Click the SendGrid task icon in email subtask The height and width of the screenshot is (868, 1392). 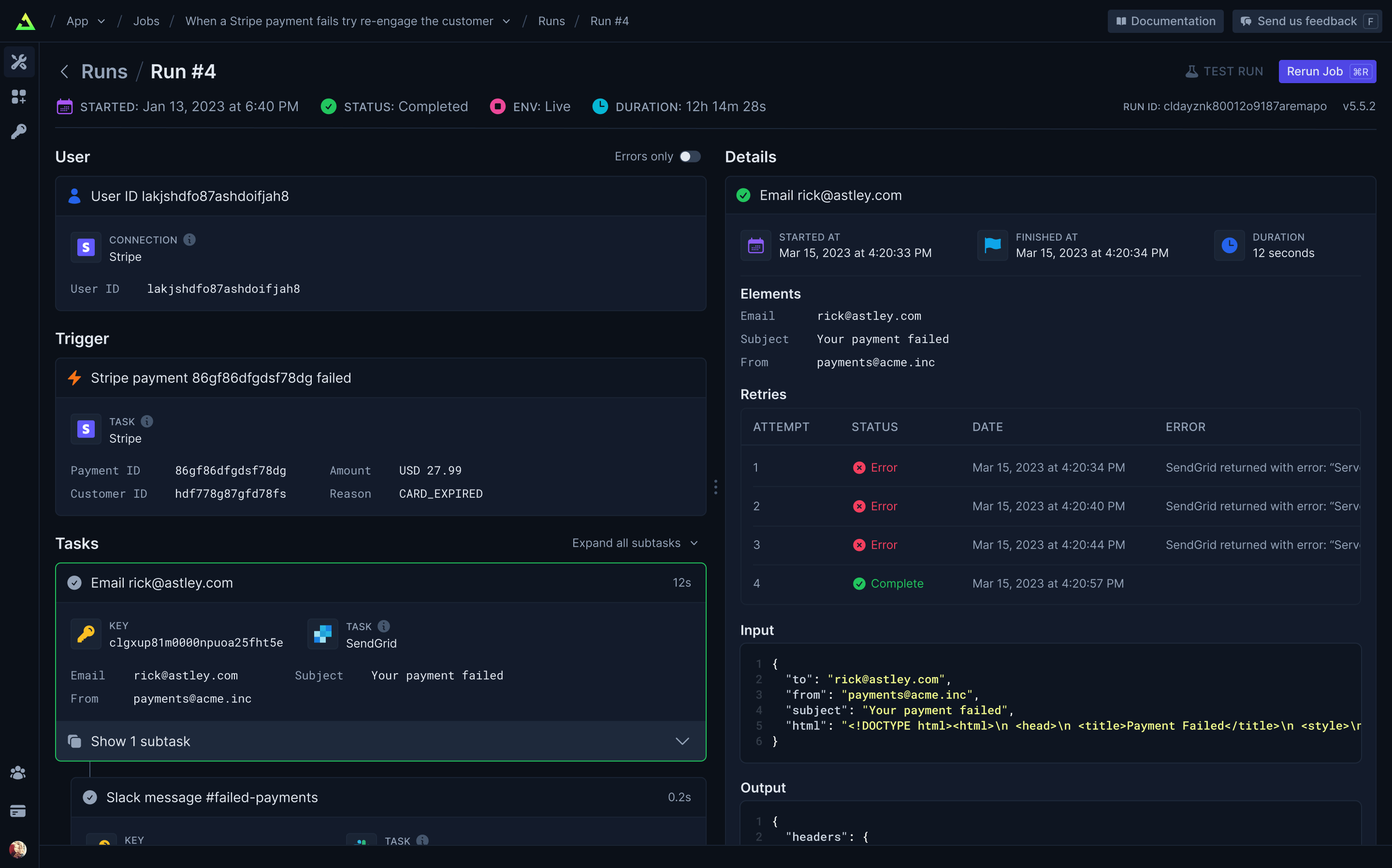pos(322,634)
